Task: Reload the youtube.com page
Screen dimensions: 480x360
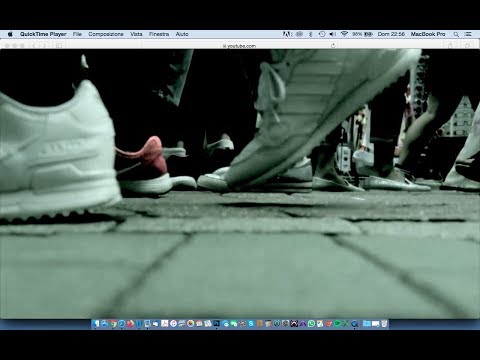Action: tap(333, 45)
